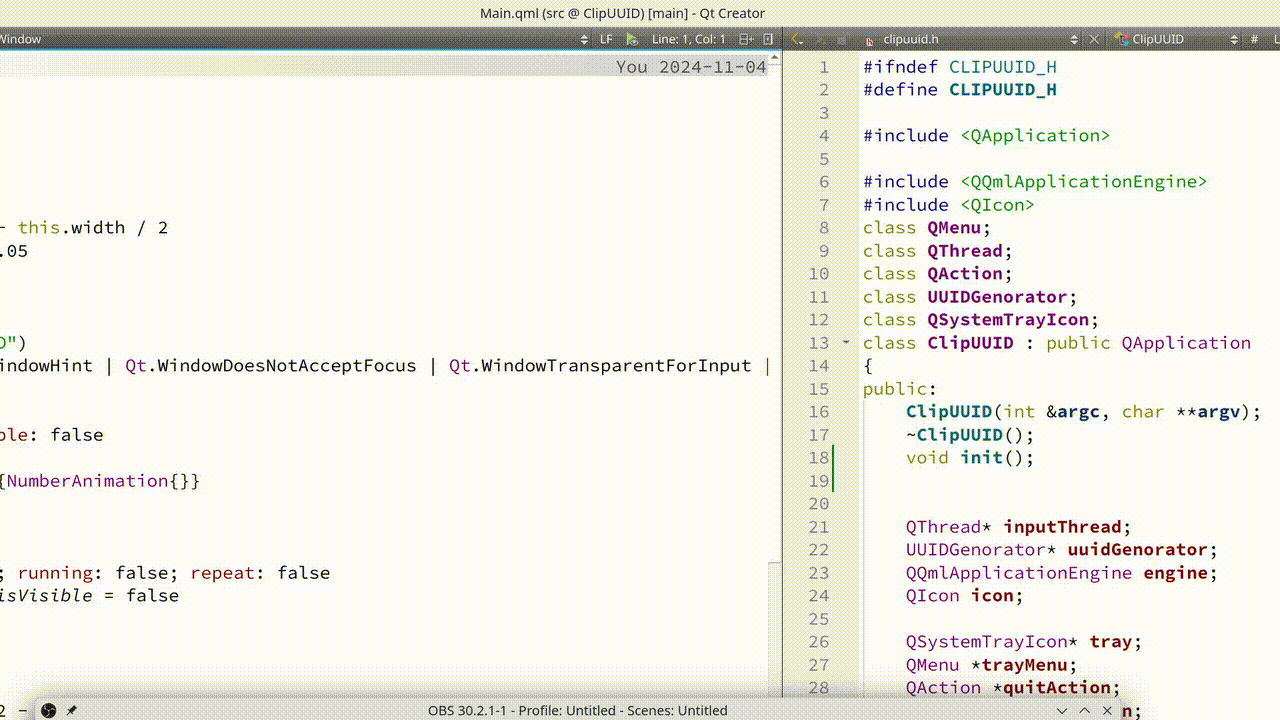Click the ClipUUID class symbol icon
Image resolution: width=1280 pixels, height=720 pixels.
1123,40
